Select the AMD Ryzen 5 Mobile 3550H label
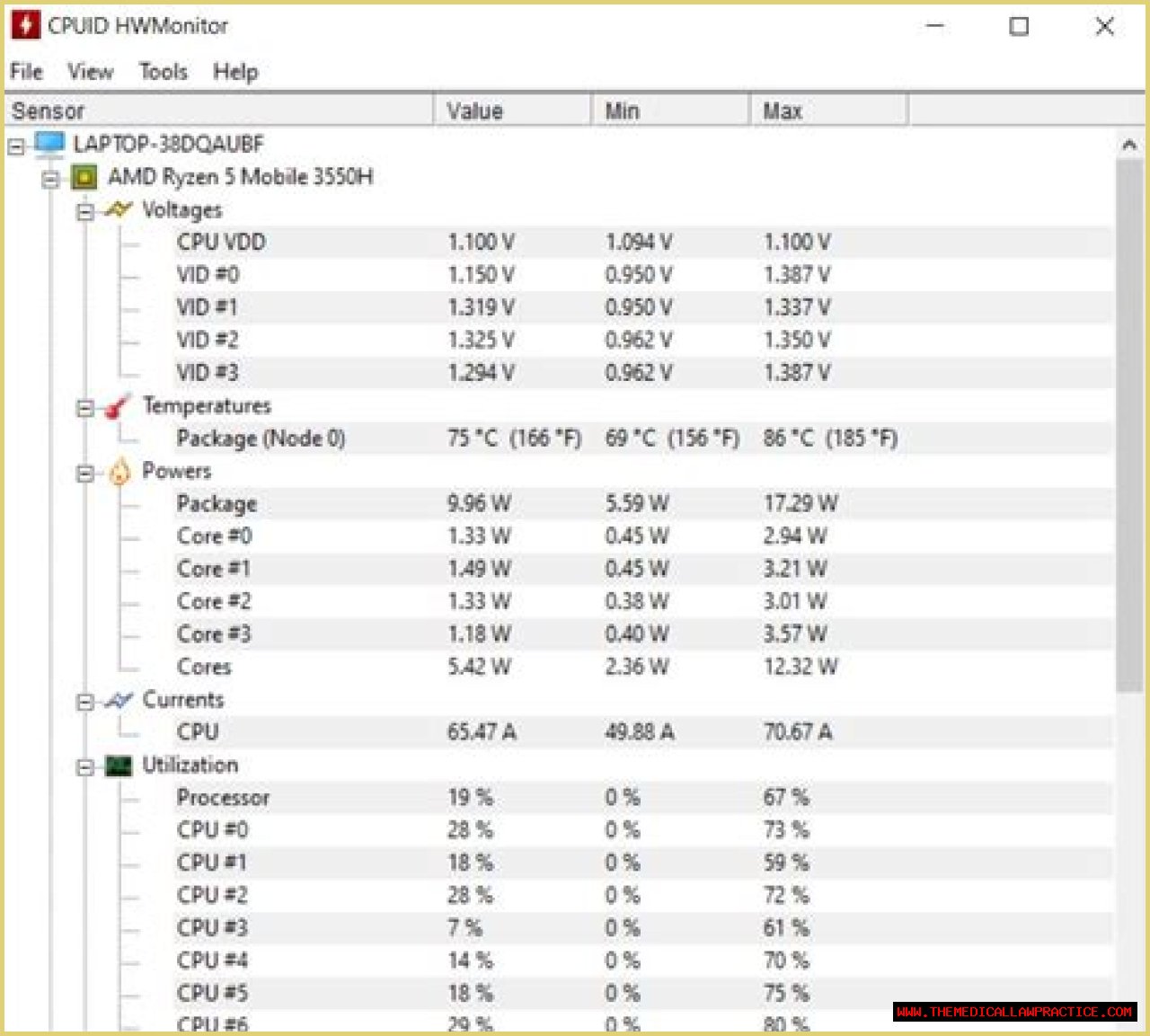Viewport: 1150px width, 1036px height. click(x=240, y=177)
